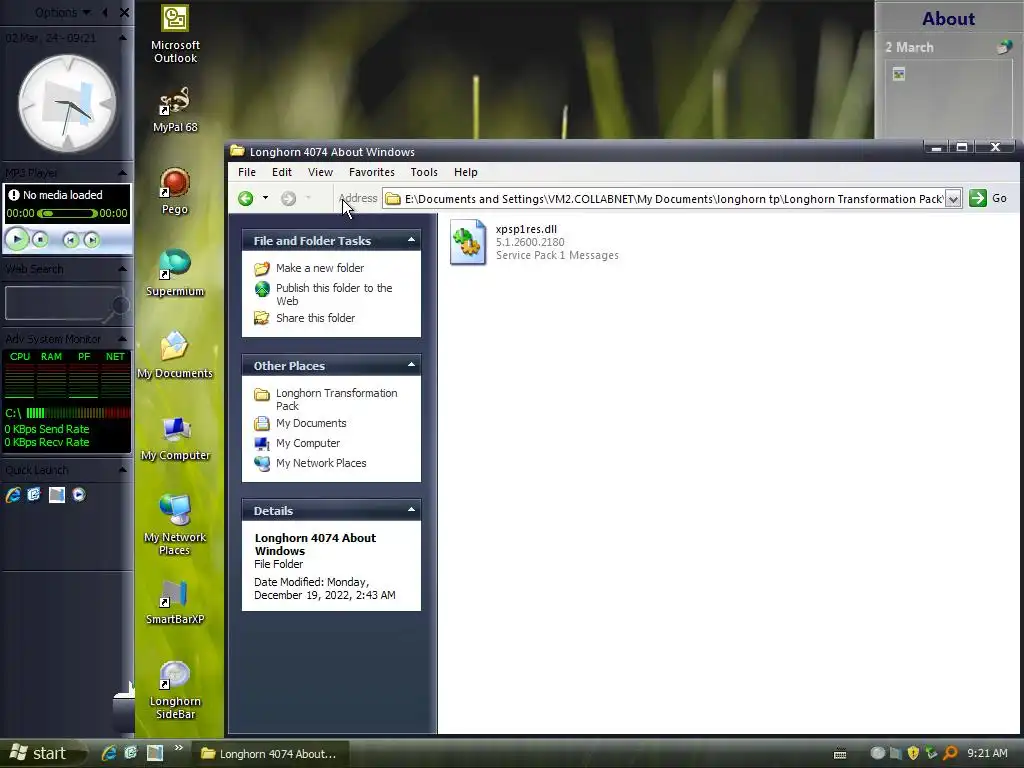Open the sidebar Options dropdown

tap(63, 12)
